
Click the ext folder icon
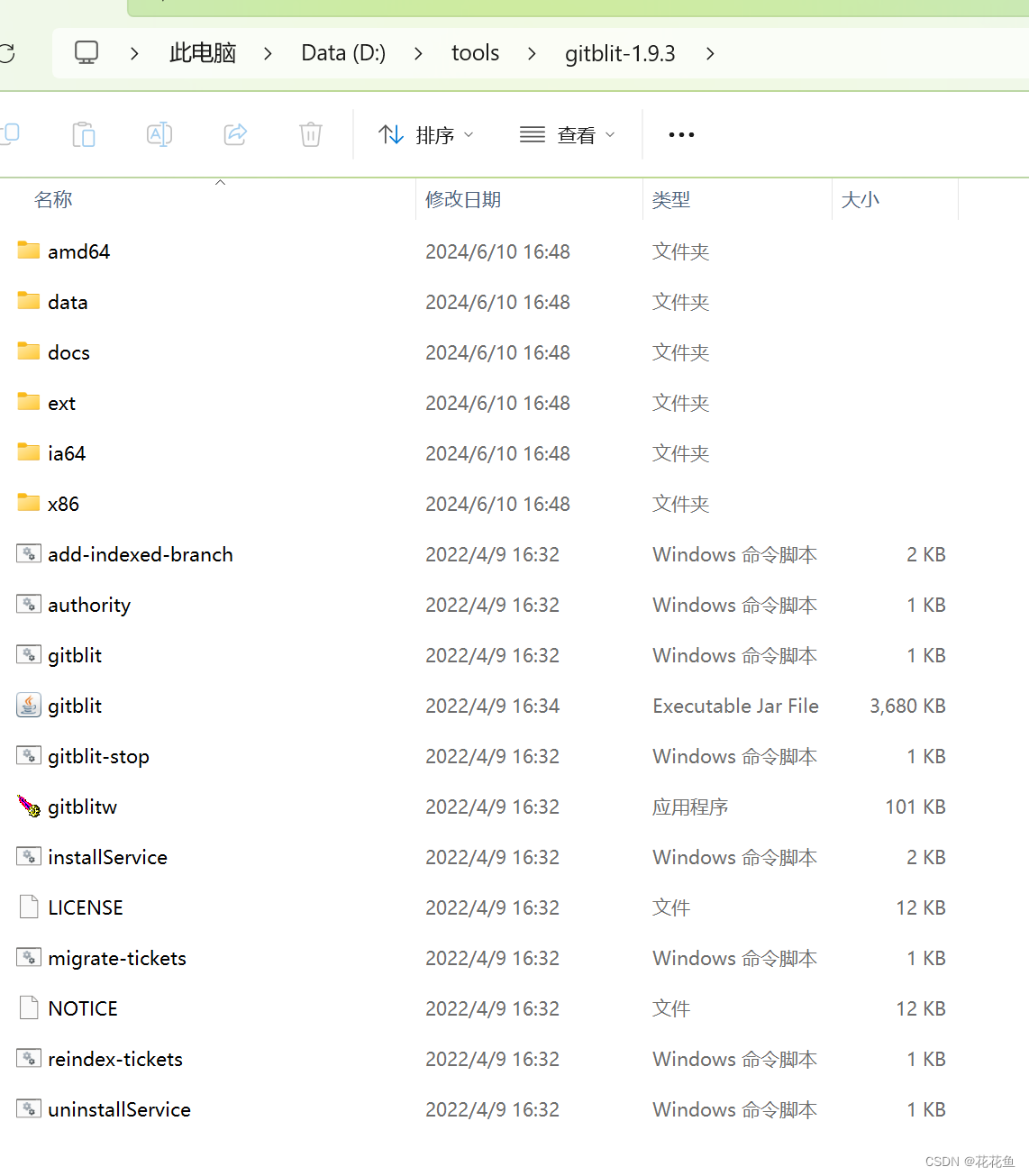point(29,402)
